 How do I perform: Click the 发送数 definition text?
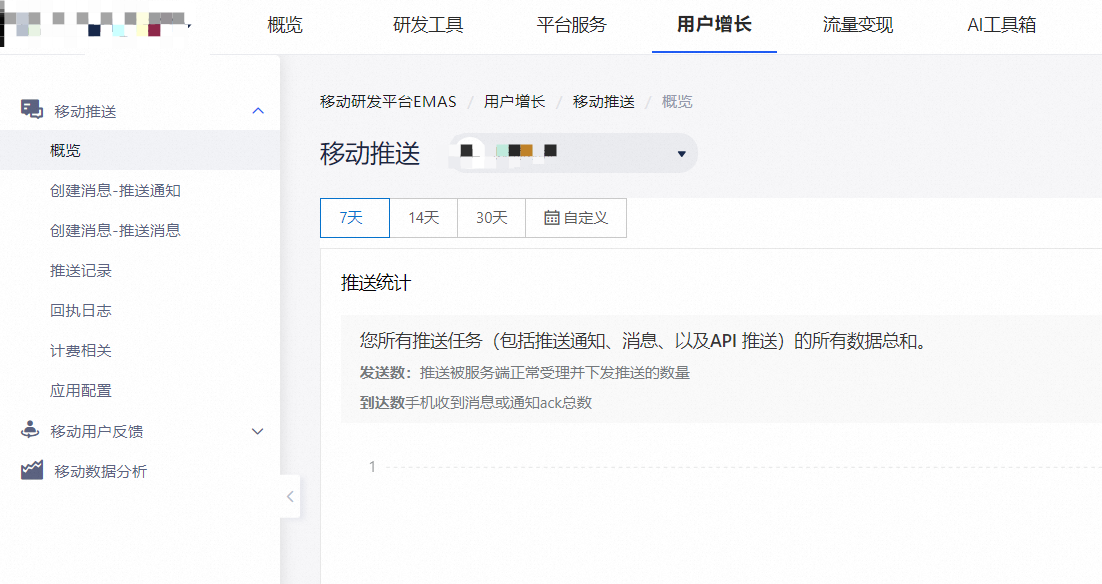coord(524,372)
